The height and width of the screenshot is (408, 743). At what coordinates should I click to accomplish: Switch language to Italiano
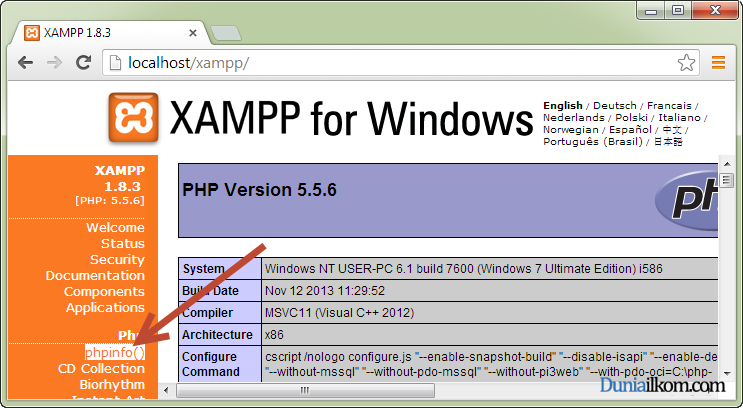(679, 118)
